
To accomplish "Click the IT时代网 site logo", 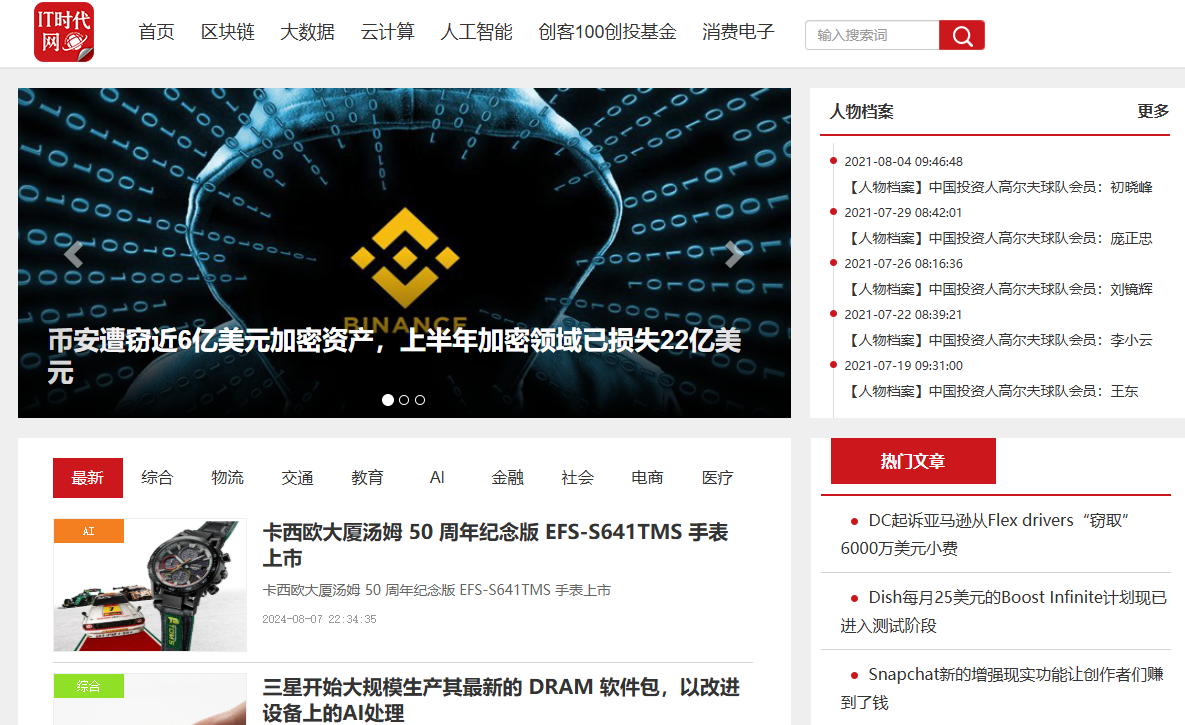I will [64, 32].
